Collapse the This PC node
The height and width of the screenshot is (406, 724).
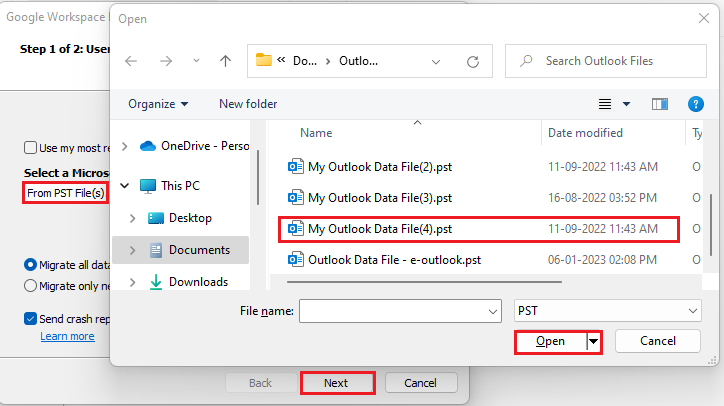(125, 186)
